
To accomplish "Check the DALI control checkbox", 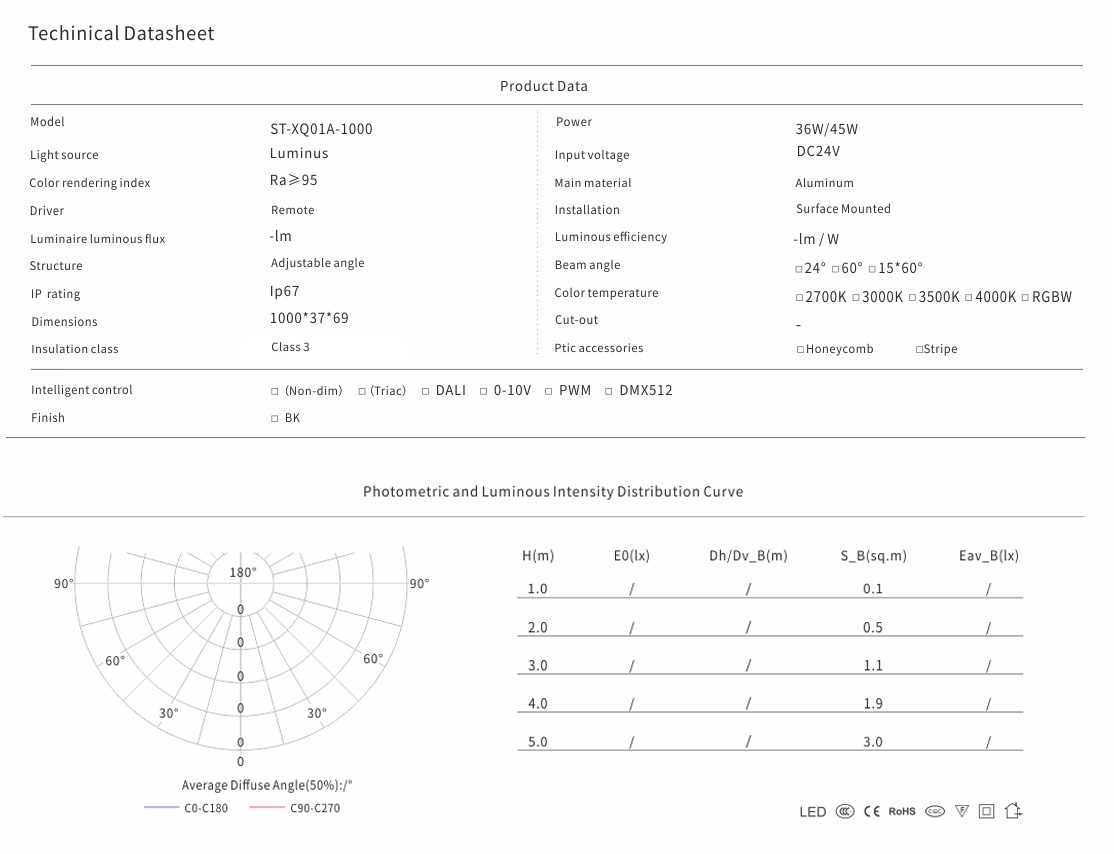I will click(x=426, y=392).
